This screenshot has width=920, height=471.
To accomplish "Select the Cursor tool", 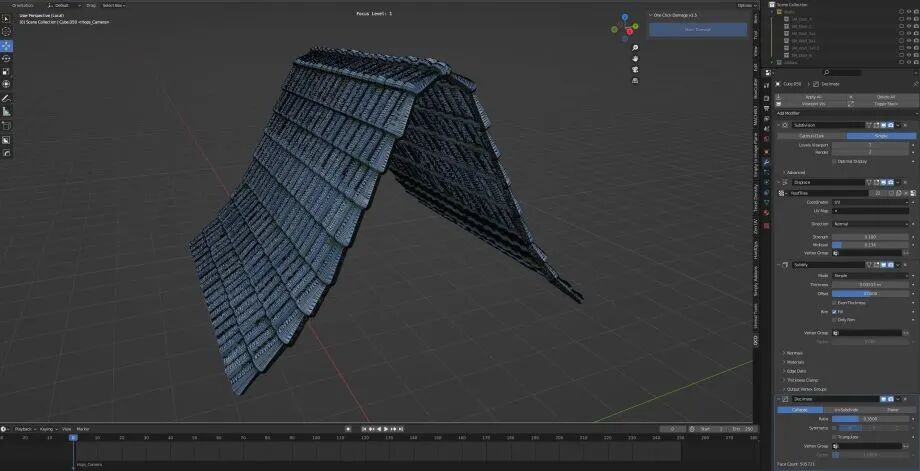I will pyautogui.click(x=6, y=32).
